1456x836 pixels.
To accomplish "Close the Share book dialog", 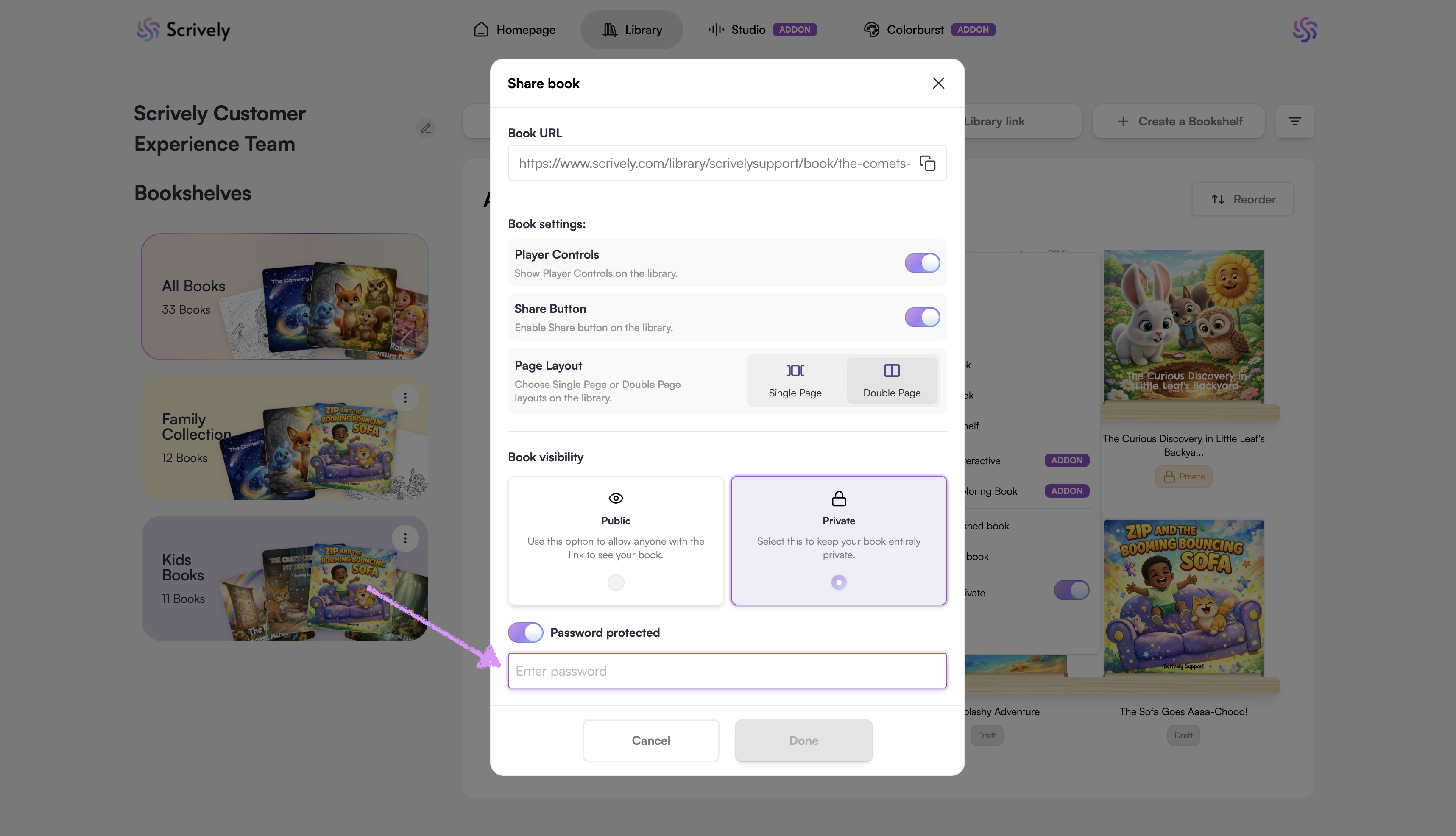I will click(x=938, y=83).
